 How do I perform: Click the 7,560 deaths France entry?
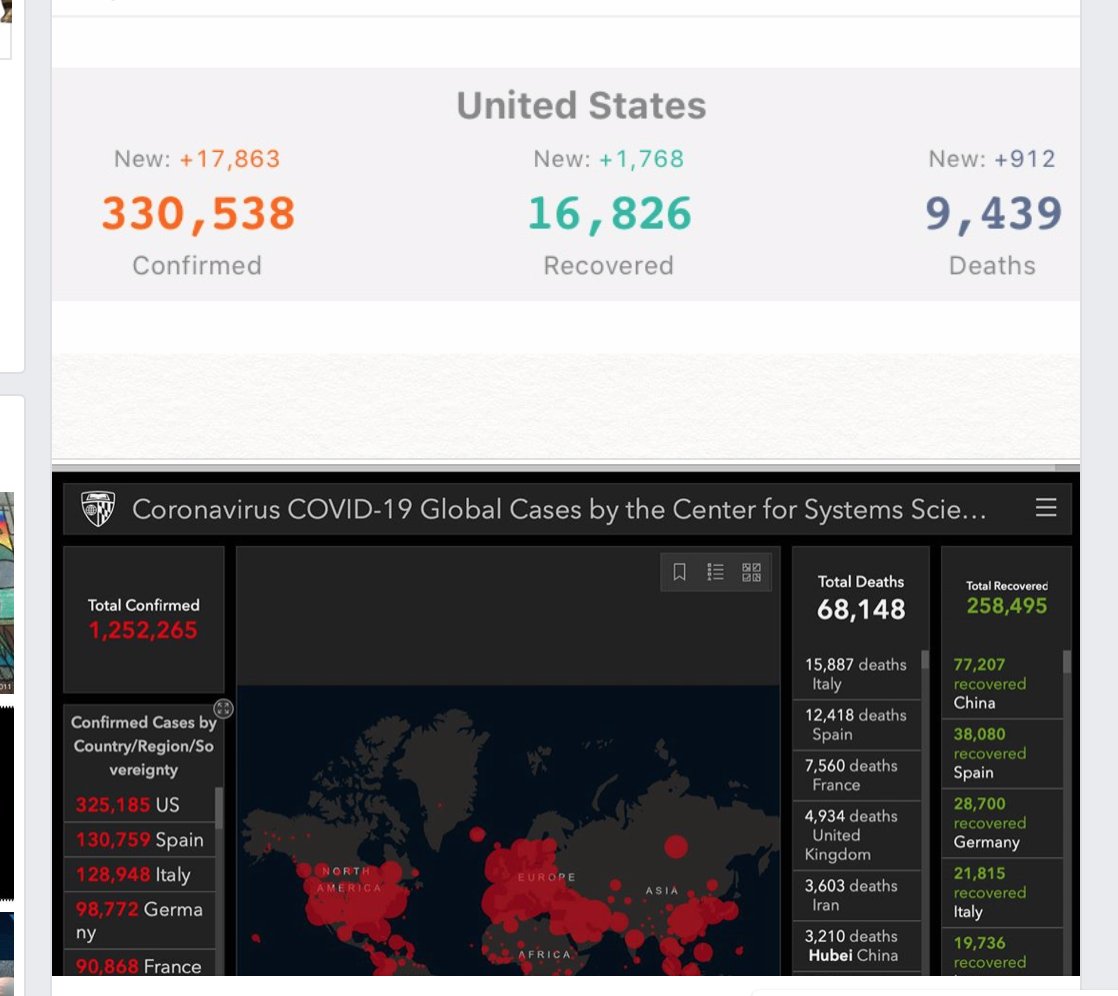click(x=857, y=776)
